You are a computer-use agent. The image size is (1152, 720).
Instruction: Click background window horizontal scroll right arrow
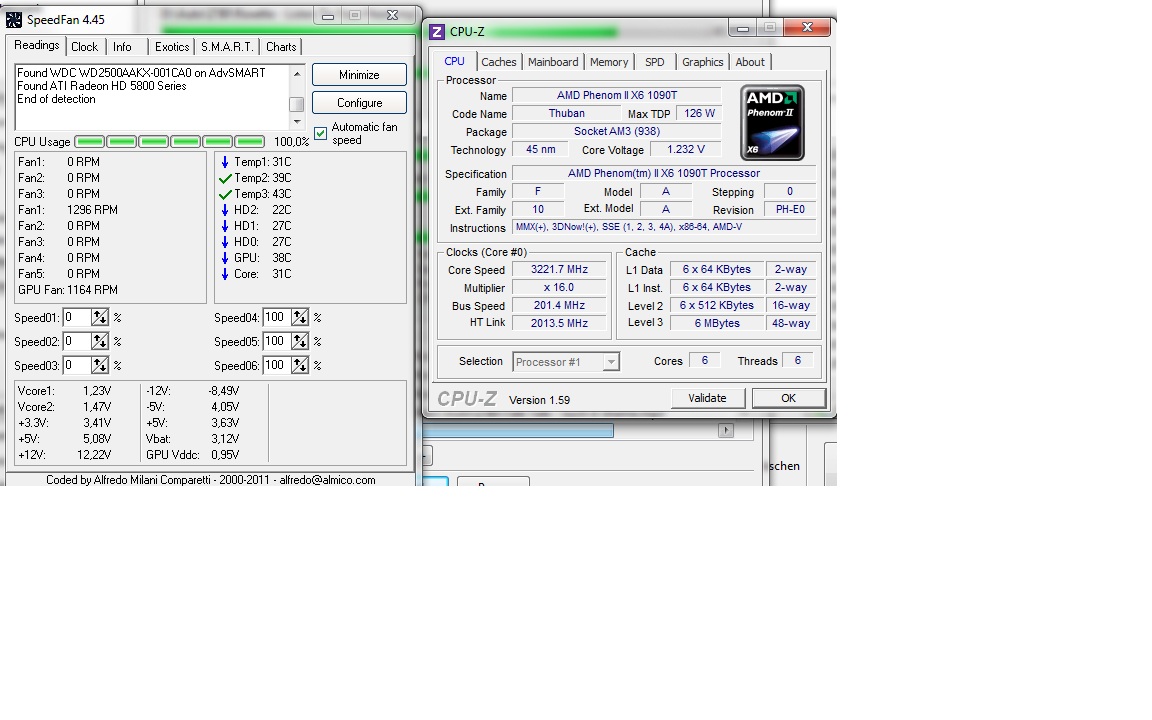point(726,431)
